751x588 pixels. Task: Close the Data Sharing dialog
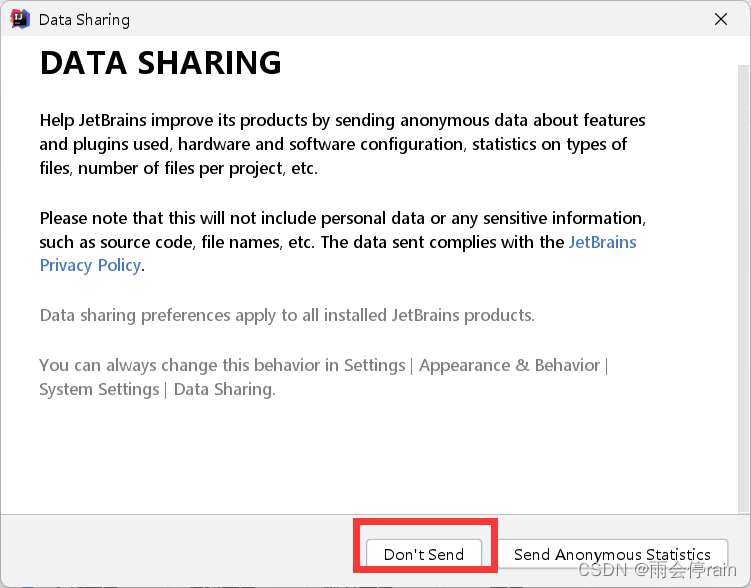(x=721, y=19)
